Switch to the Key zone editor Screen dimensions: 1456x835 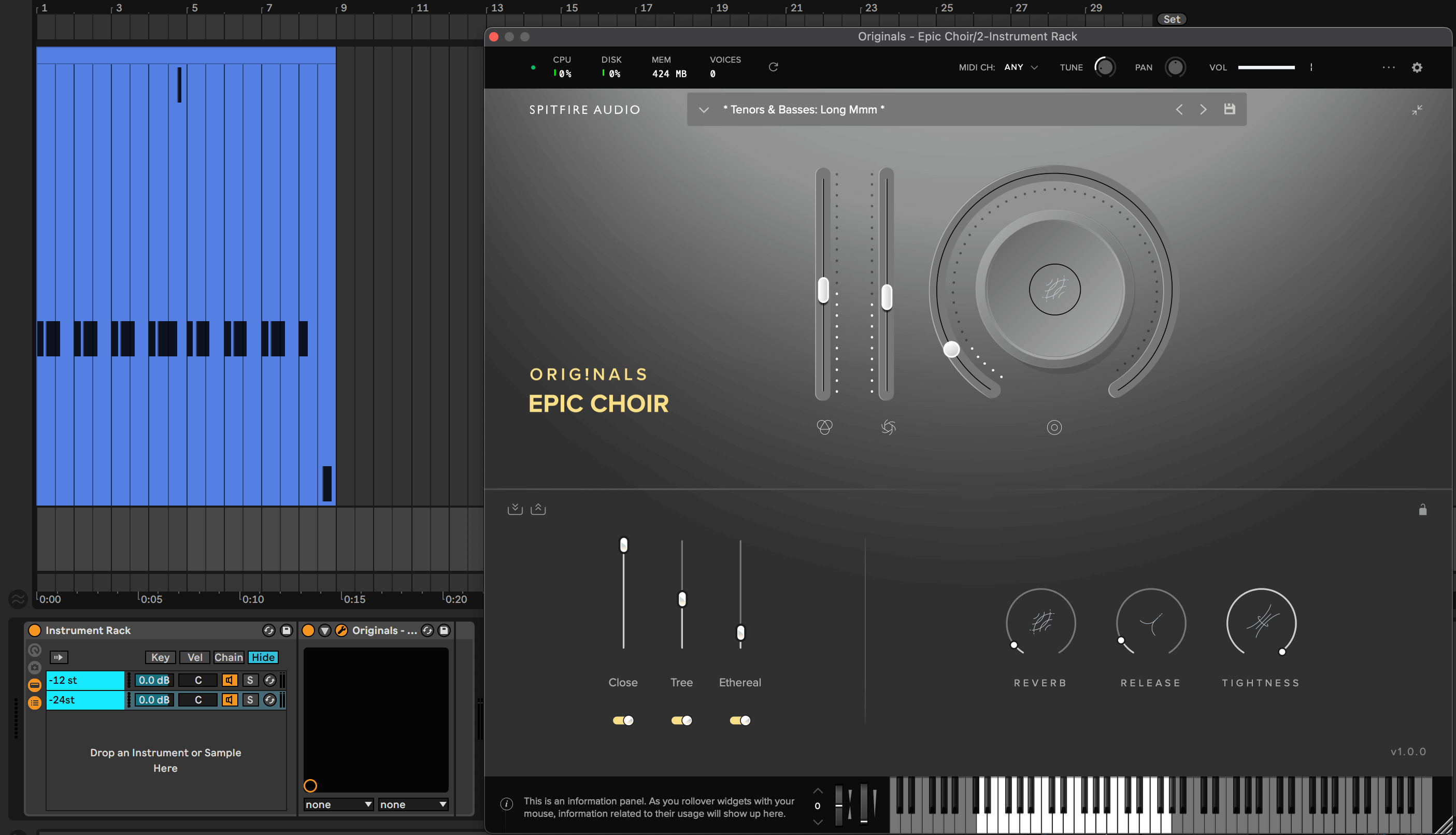tap(160, 657)
